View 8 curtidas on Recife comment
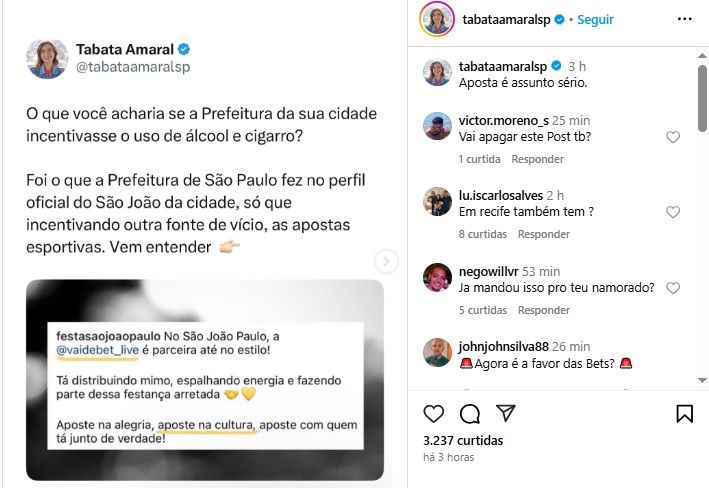The height and width of the screenshot is (488, 709). tap(482, 234)
